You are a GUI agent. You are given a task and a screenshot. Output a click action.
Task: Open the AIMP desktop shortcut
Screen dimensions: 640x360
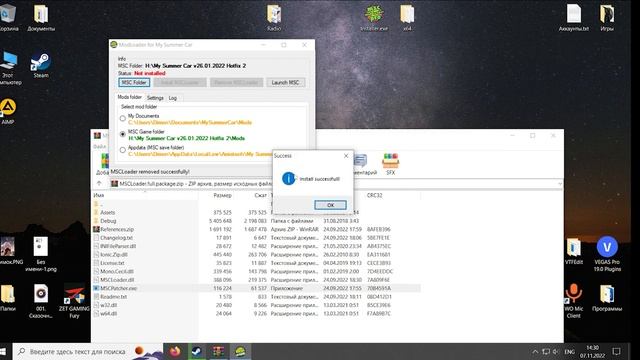[8, 111]
